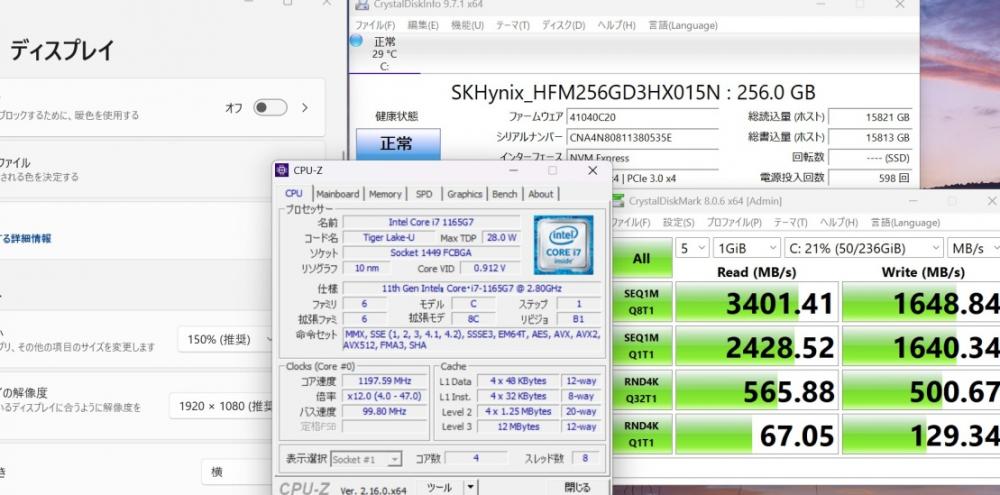This screenshot has width=1000, height=495.
Task: Open the Socket #1 selection dropdown in CPU-Z
Action: 366,459
